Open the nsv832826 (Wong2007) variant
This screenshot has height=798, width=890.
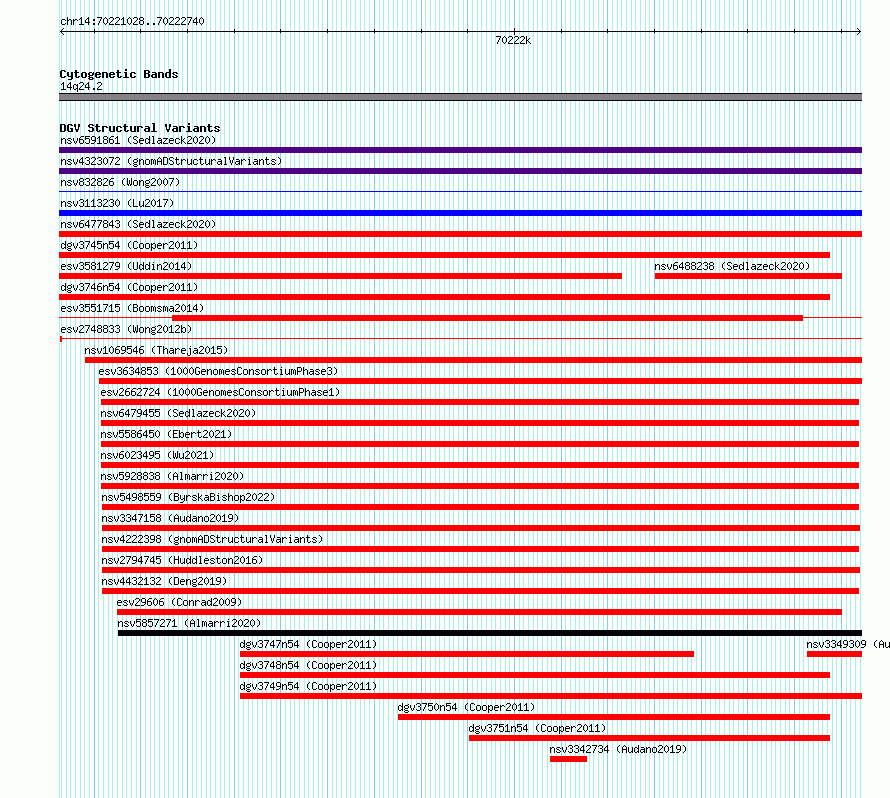click(120, 182)
